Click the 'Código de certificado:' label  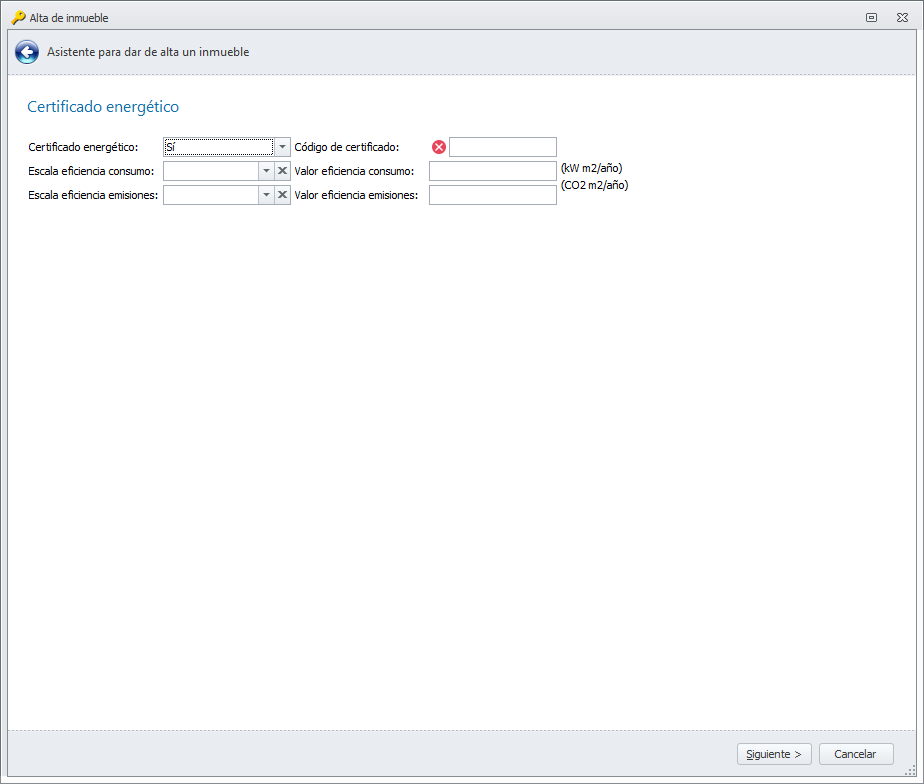coord(346,147)
